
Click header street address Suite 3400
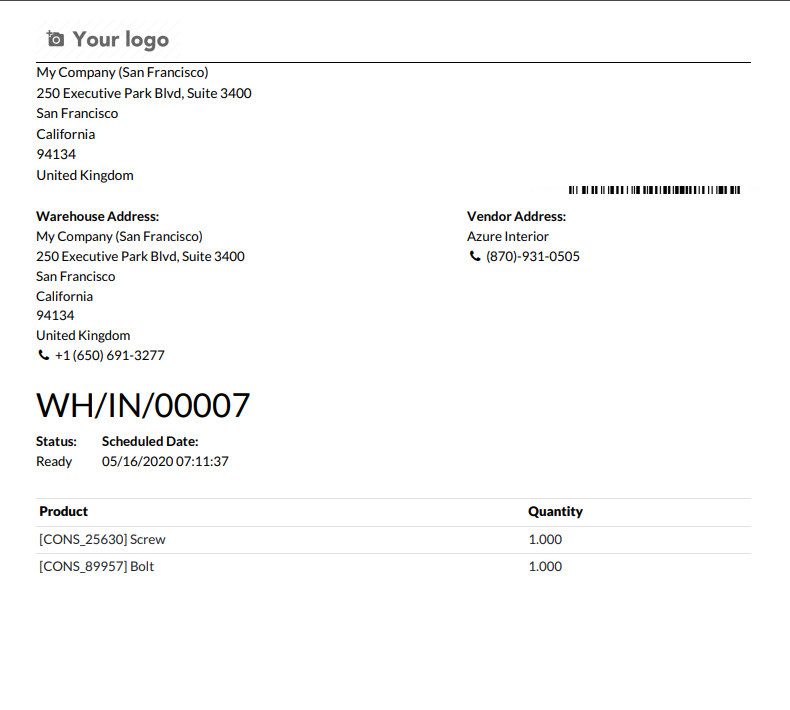(144, 93)
